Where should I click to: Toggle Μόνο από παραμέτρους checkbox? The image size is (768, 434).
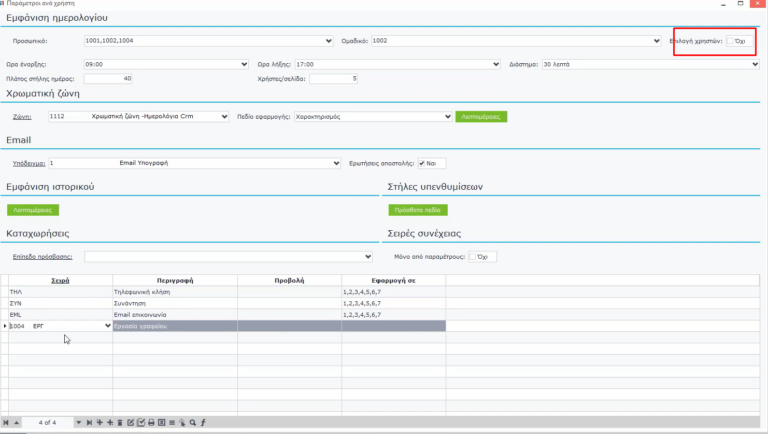click(x=473, y=257)
